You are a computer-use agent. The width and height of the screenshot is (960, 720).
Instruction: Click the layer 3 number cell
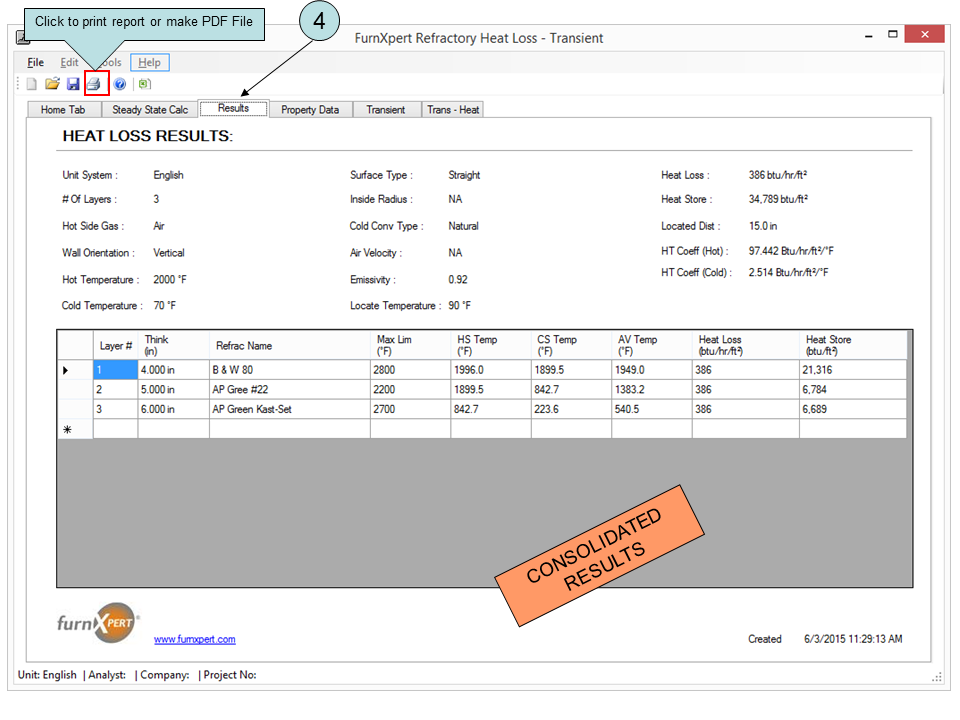click(x=116, y=409)
